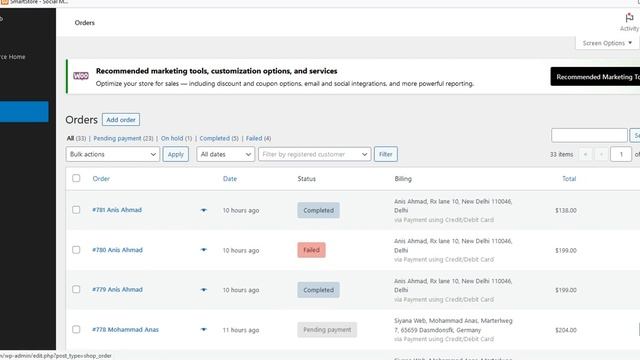Viewport: 640px width, 360px height.
Task: Click the Siyana Web billing address text
Action: (453, 325)
